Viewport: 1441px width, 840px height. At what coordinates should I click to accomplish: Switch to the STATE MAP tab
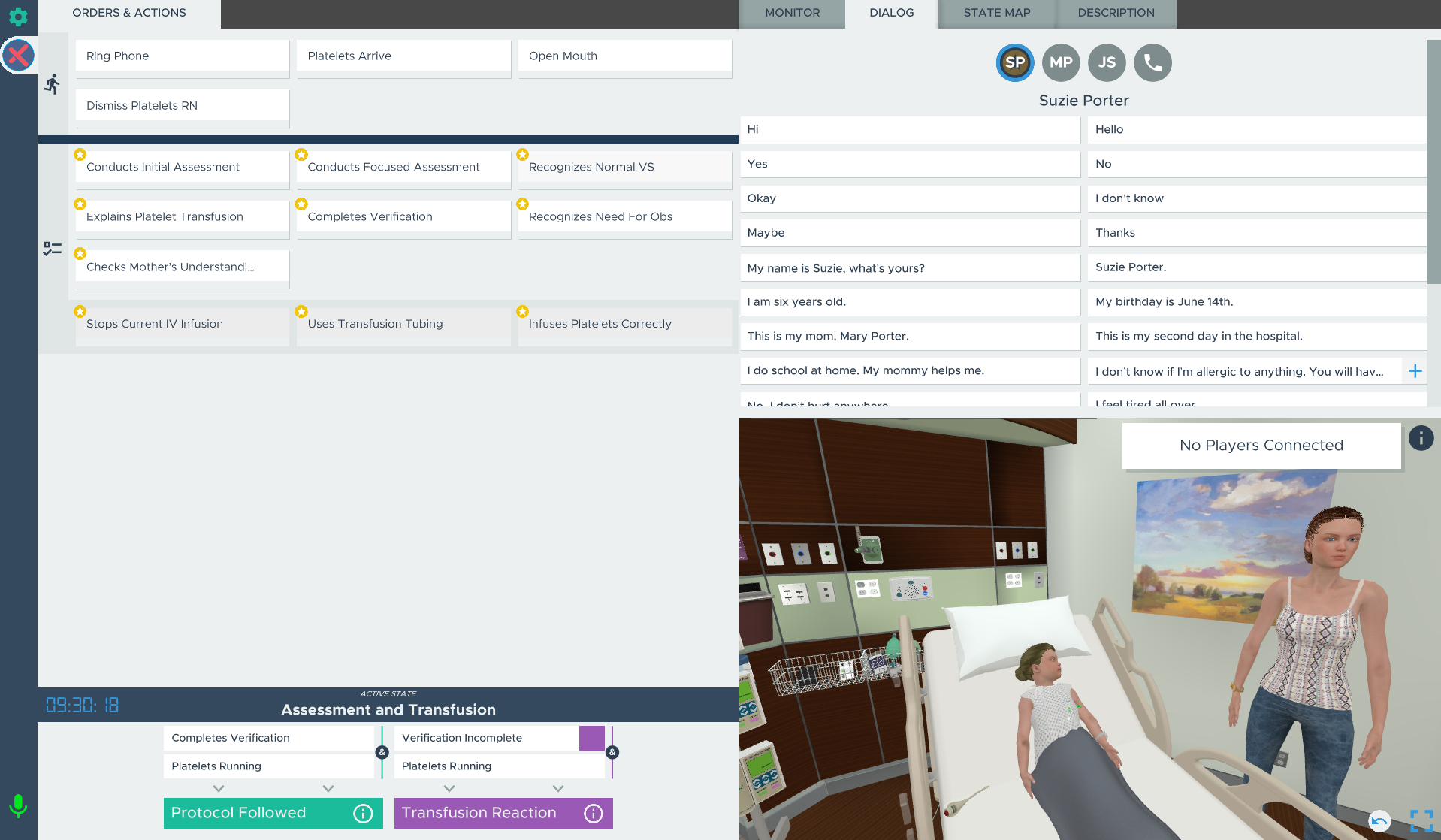point(996,13)
